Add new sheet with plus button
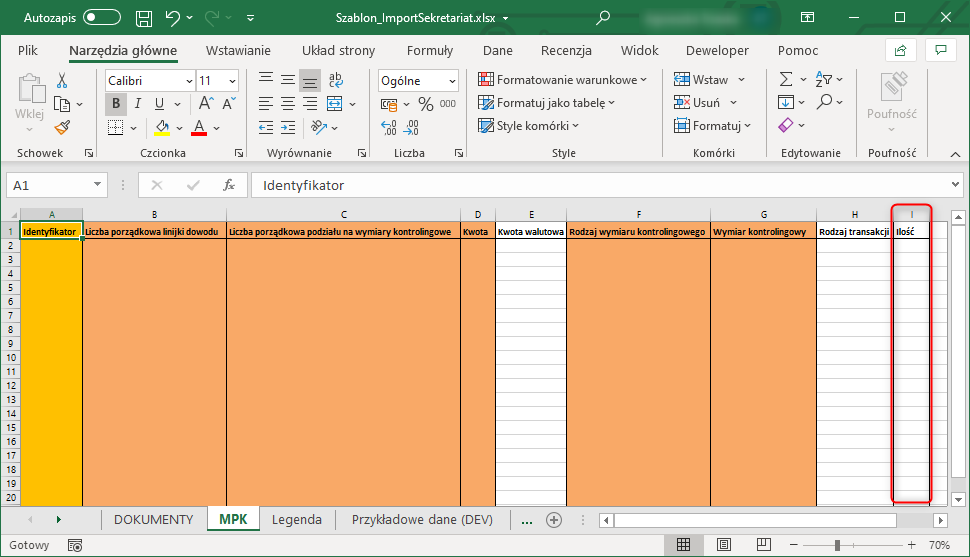The height and width of the screenshot is (557, 970). click(553, 520)
